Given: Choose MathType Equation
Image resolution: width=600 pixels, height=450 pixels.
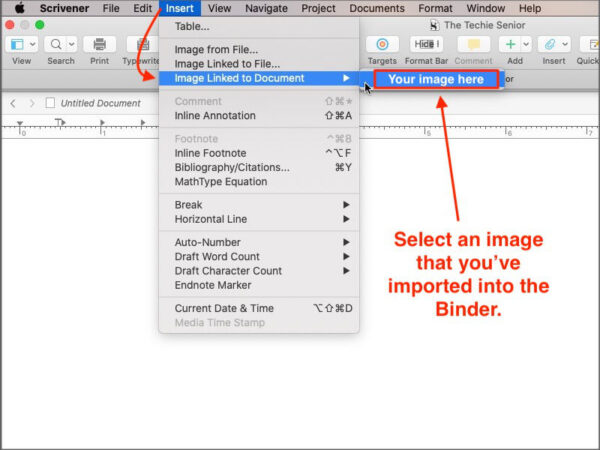Looking at the screenshot, I should point(259,182).
